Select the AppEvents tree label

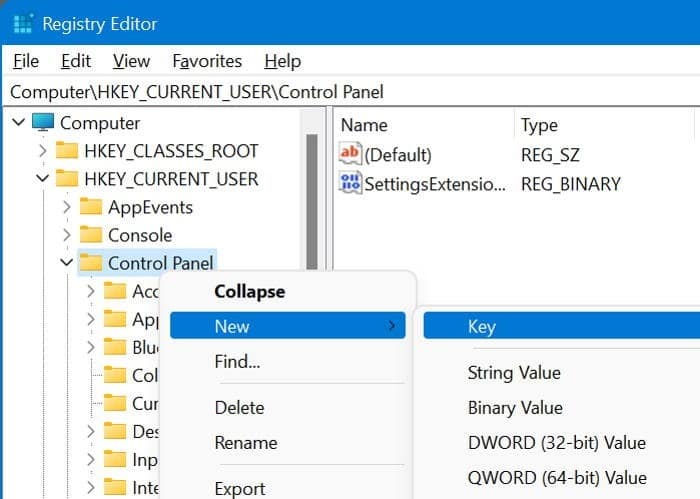click(x=150, y=207)
